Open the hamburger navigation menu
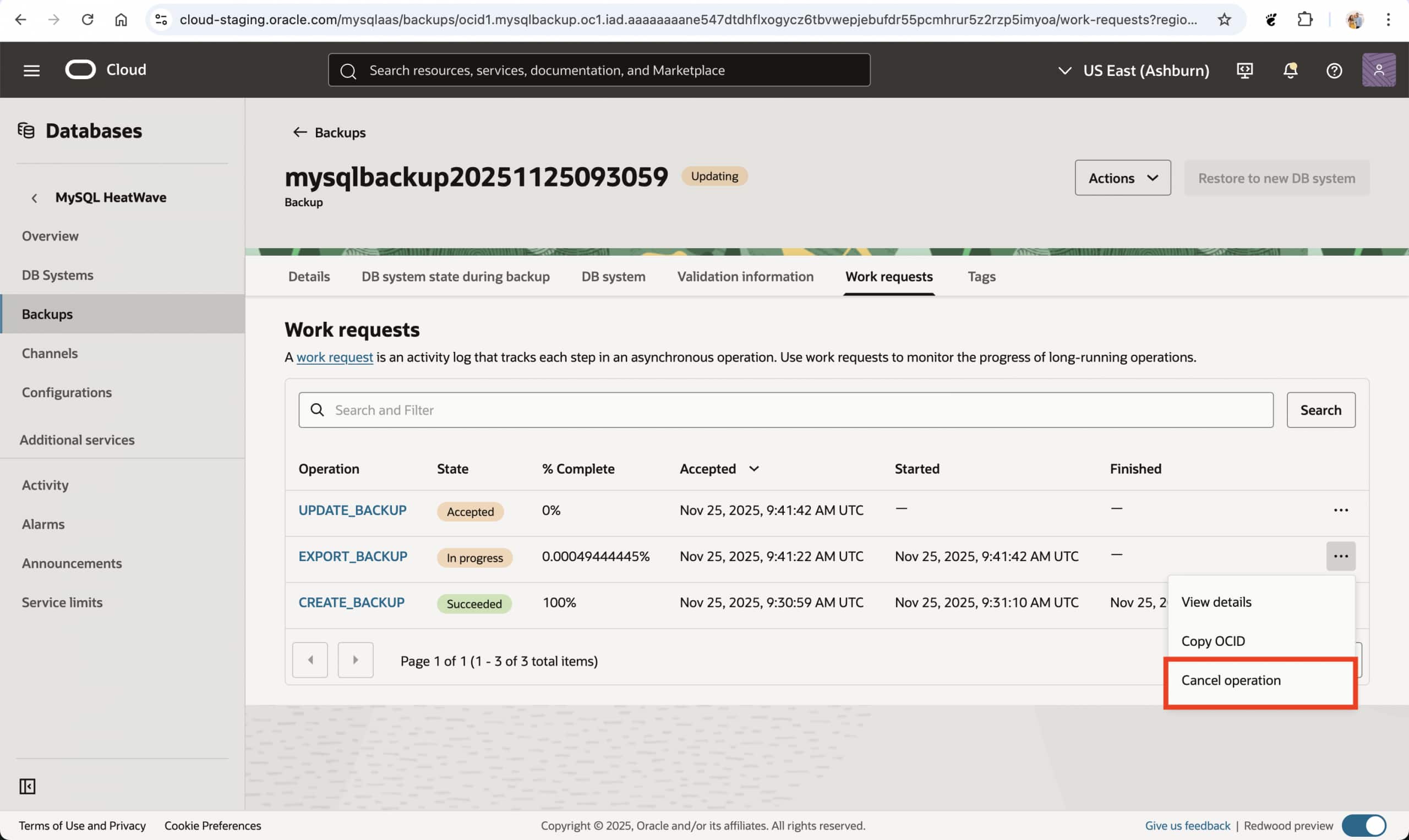The width and height of the screenshot is (1409, 840). [31, 70]
